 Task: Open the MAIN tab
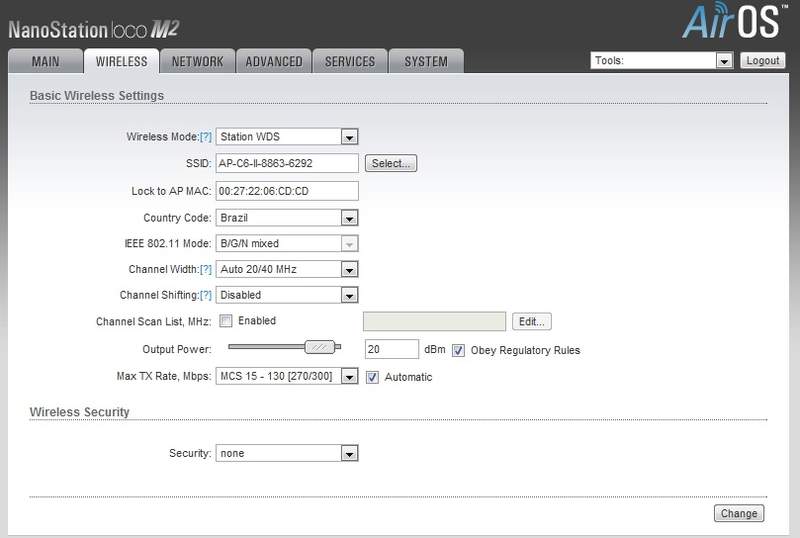pos(45,61)
